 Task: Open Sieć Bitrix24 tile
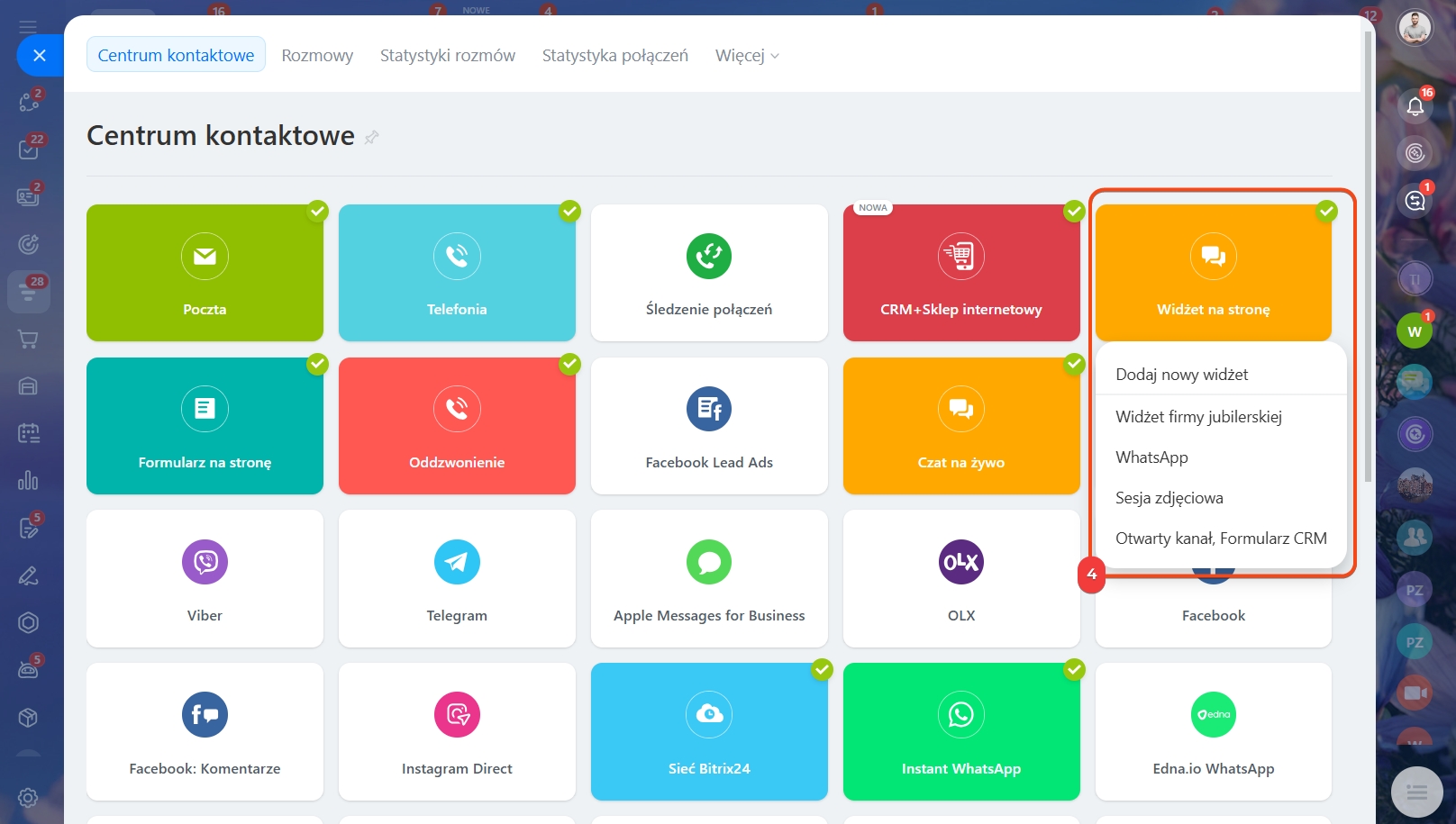click(x=709, y=732)
